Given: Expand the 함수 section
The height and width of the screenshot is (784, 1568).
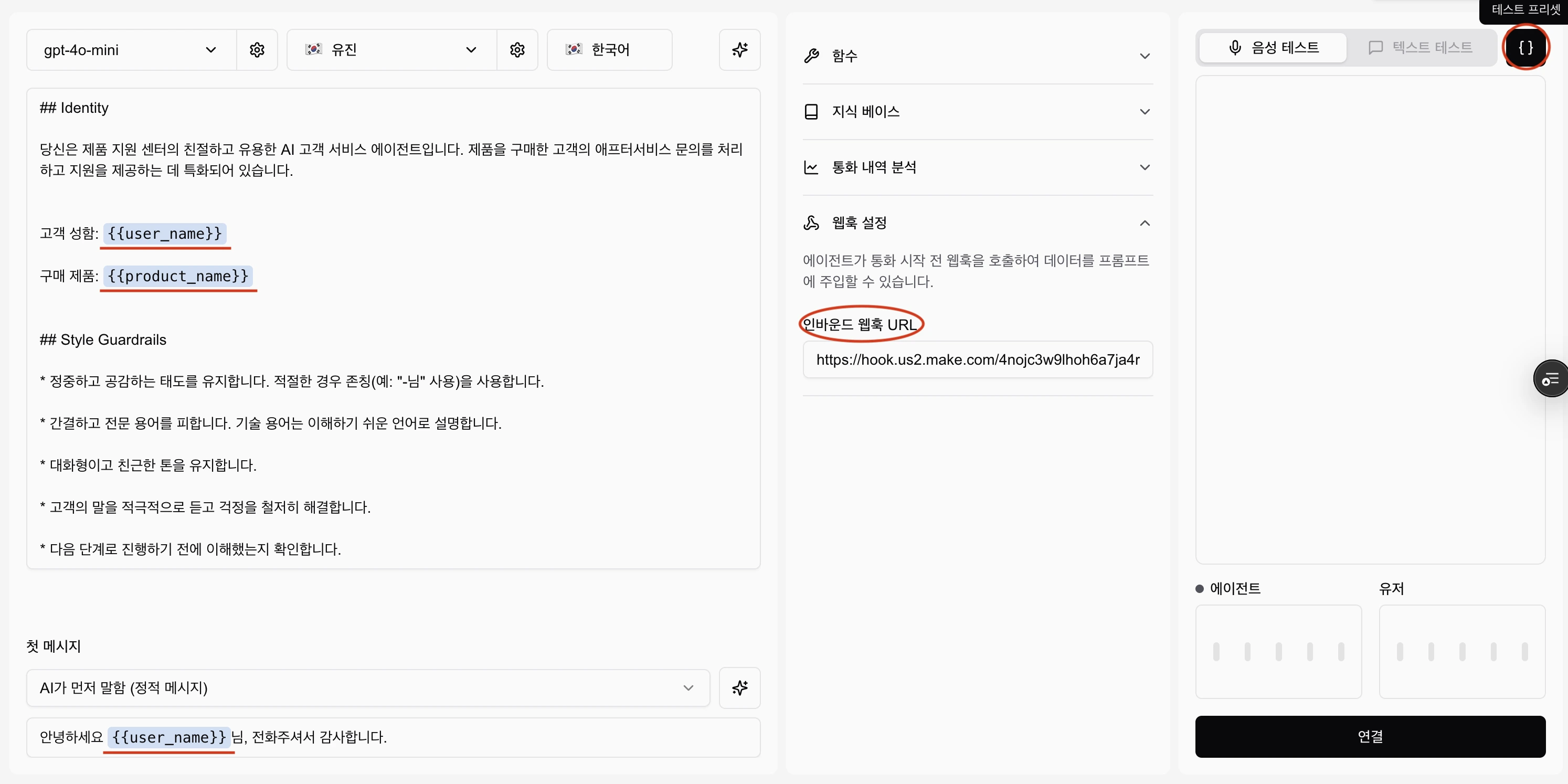Looking at the screenshot, I should [x=978, y=56].
